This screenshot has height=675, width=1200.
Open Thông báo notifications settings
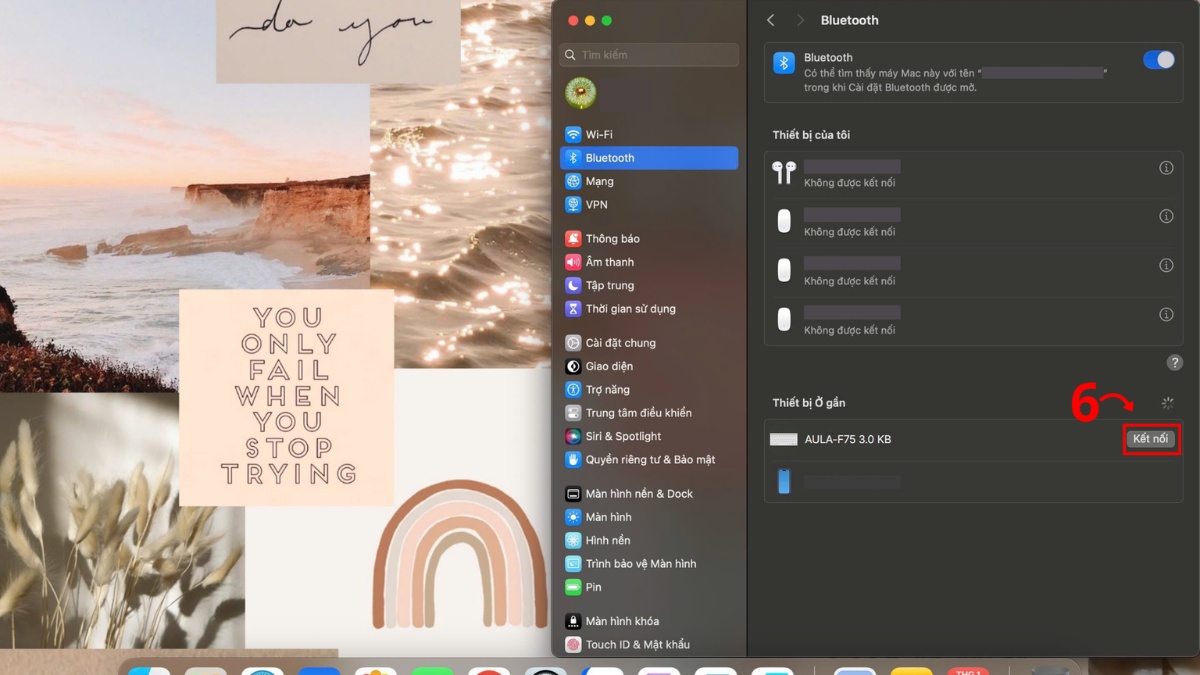tap(649, 239)
